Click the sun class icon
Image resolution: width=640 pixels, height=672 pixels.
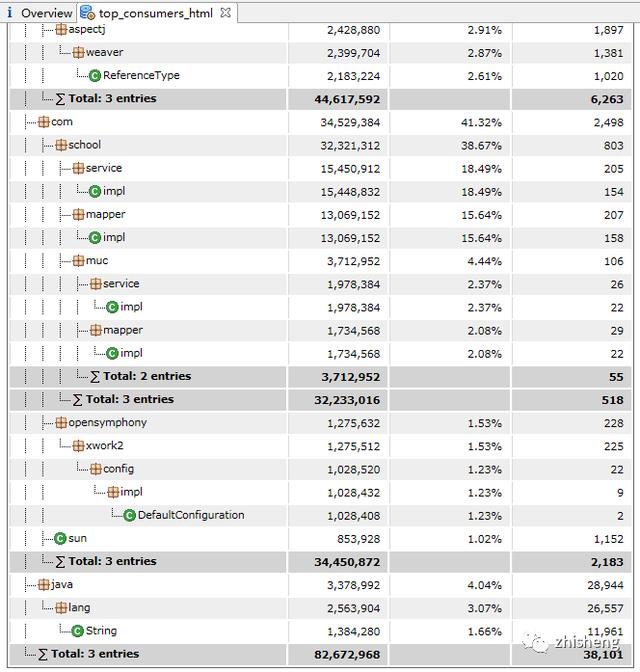click(x=60, y=539)
